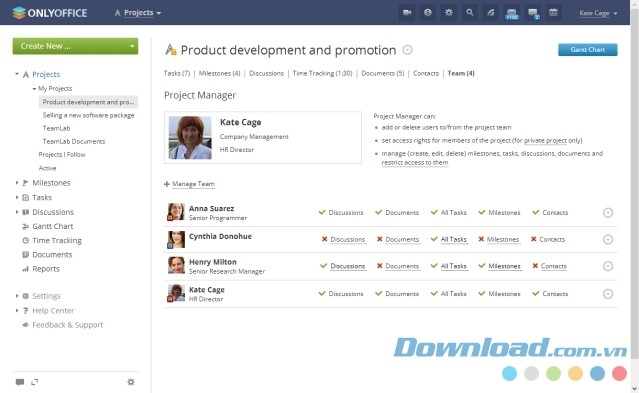Click the Milestones flag icon in sidebar
The image size is (639, 393).
[x=25, y=183]
